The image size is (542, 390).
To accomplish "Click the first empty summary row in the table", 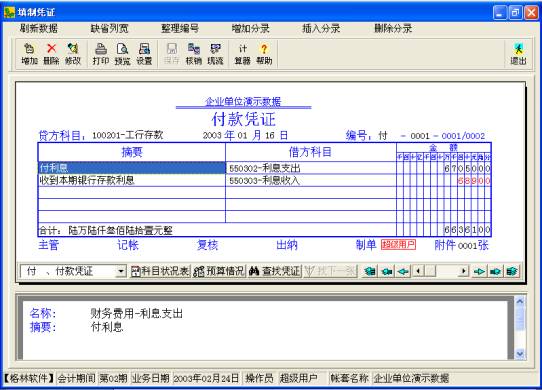I will pos(132,193).
